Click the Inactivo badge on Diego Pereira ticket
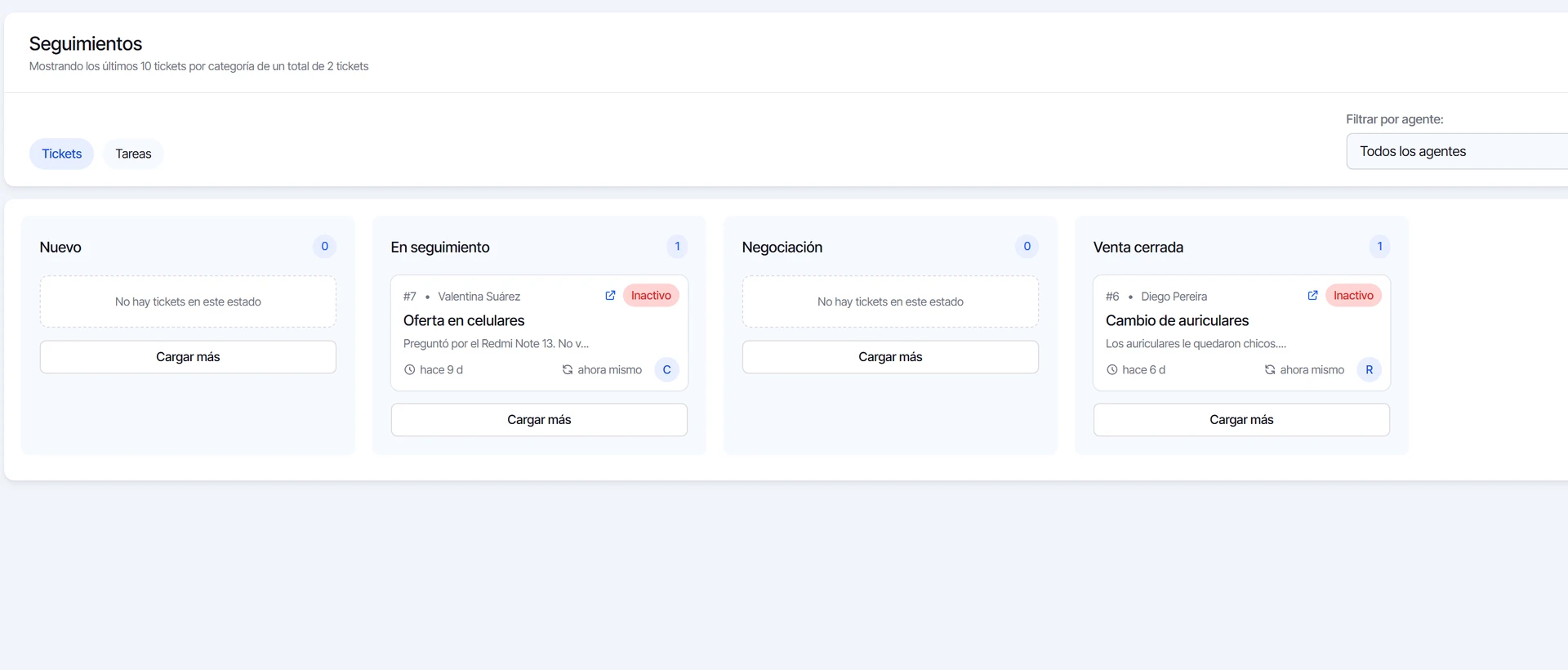The height and width of the screenshot is (670, 1568). pos(1353,296)
